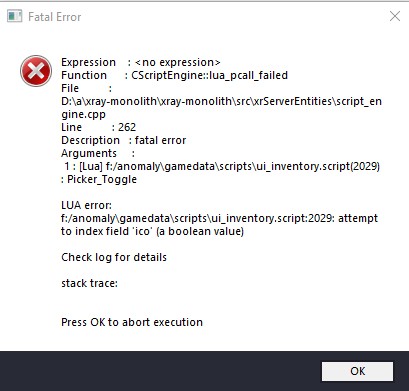409x391 pixels.
Task: Click the 'Line : 262' text
Action: [99, 127]
